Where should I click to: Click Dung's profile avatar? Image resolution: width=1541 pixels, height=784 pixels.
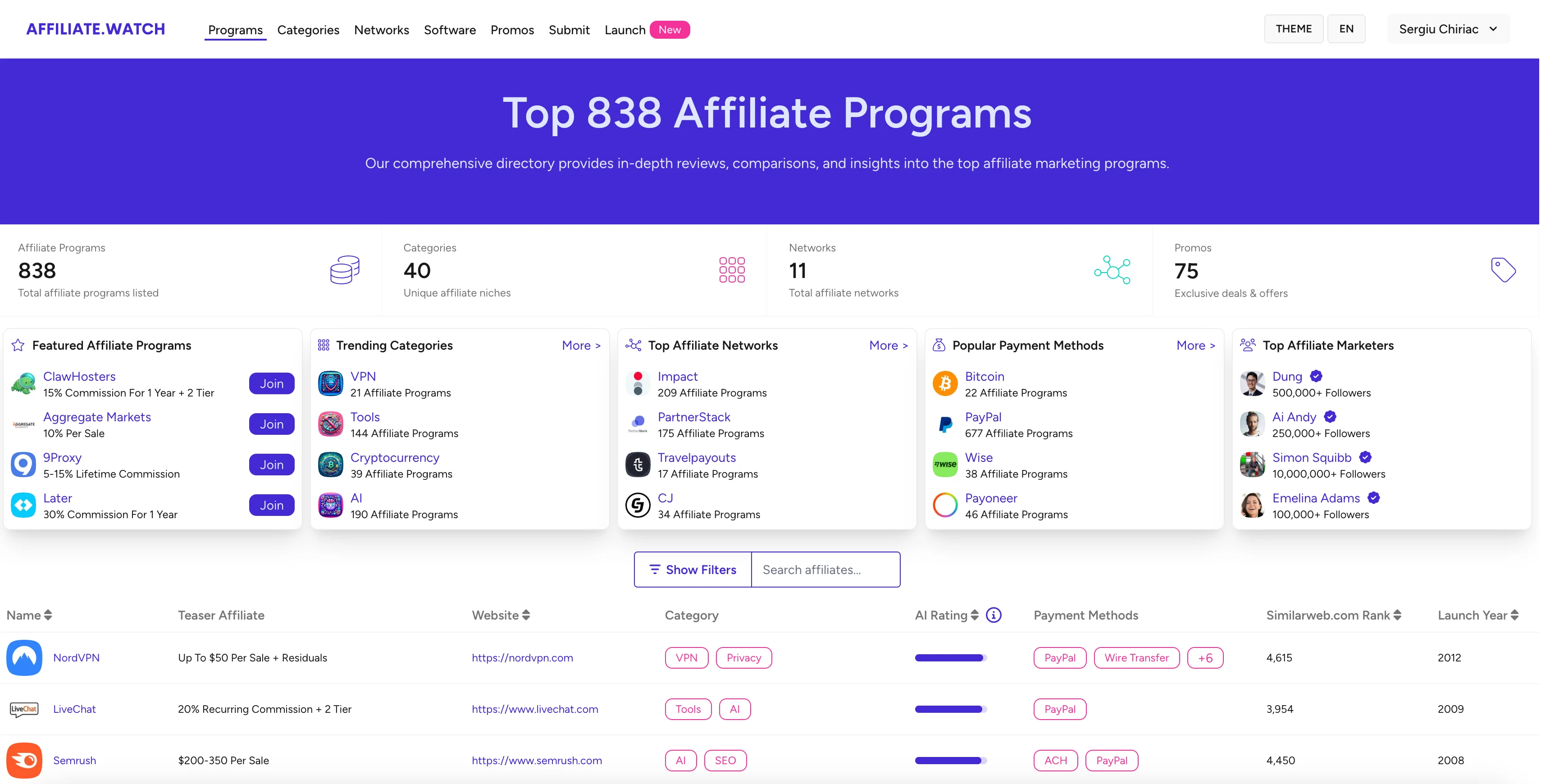(1252, 384)
